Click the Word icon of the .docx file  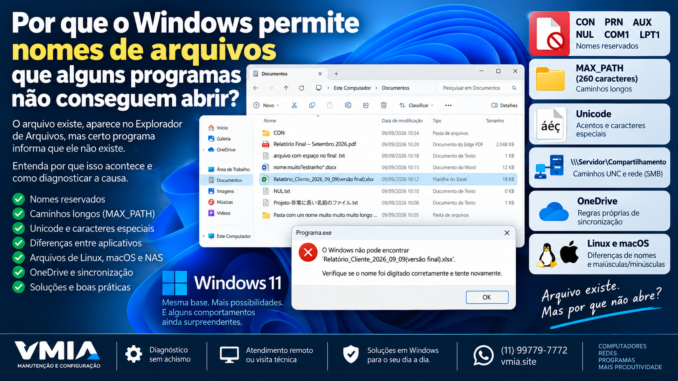tap(266, 167)
